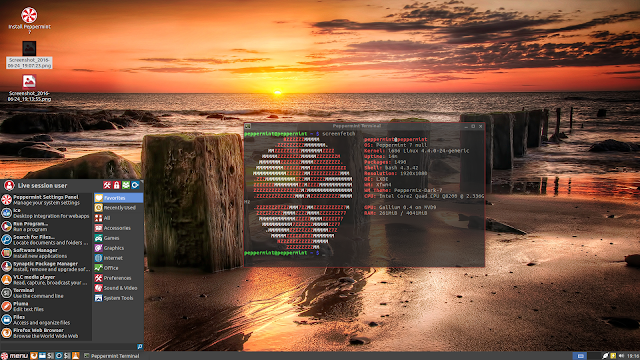Screen dimensions: 640x360
Task: Open the Internet category
Action: pyautogui.click(x=118, y=258)
